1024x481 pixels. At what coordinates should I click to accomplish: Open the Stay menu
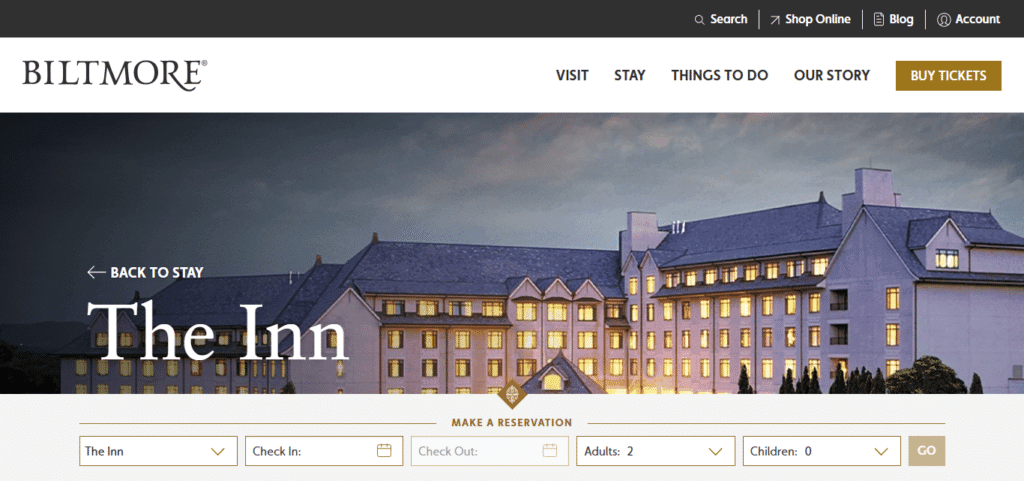point(630,75)
